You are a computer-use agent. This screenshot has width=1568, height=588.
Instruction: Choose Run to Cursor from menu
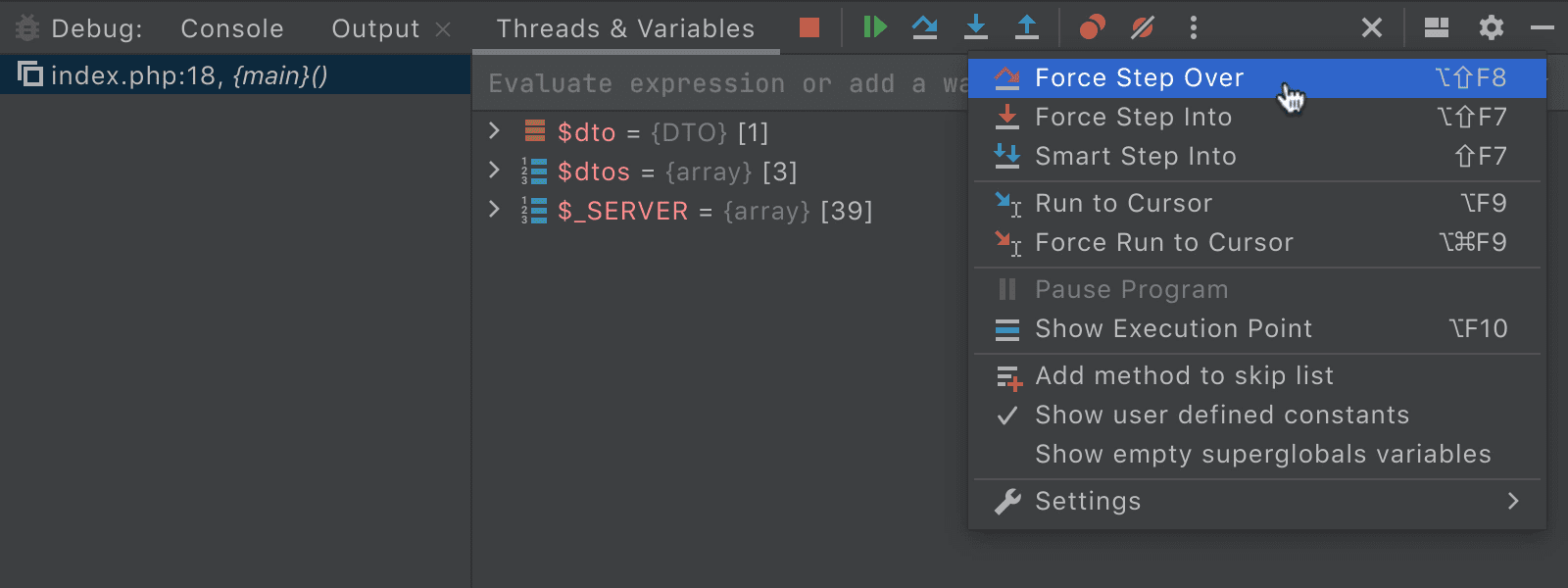coord(1123,203)
